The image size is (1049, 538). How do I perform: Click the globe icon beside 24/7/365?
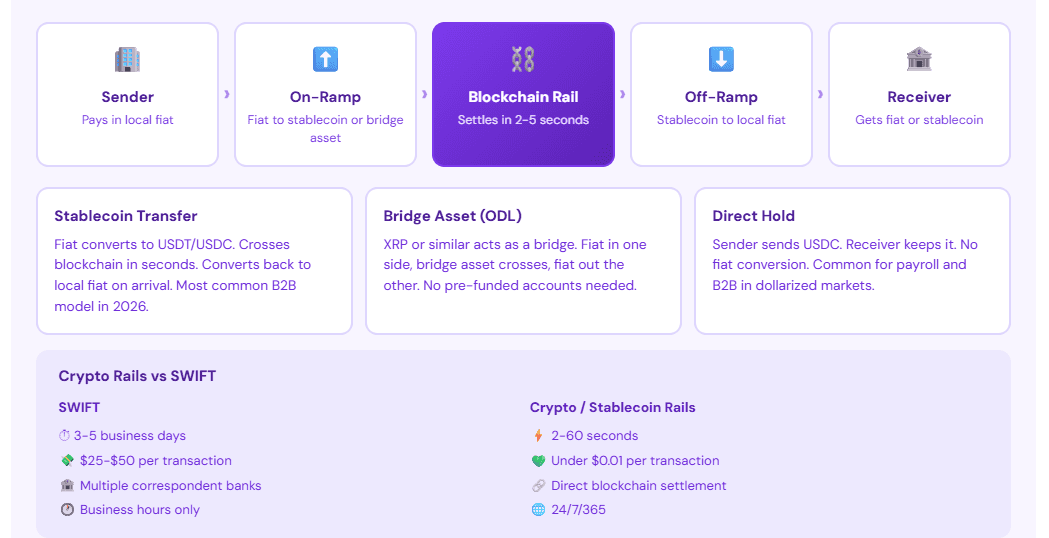[x=538, y=510]
